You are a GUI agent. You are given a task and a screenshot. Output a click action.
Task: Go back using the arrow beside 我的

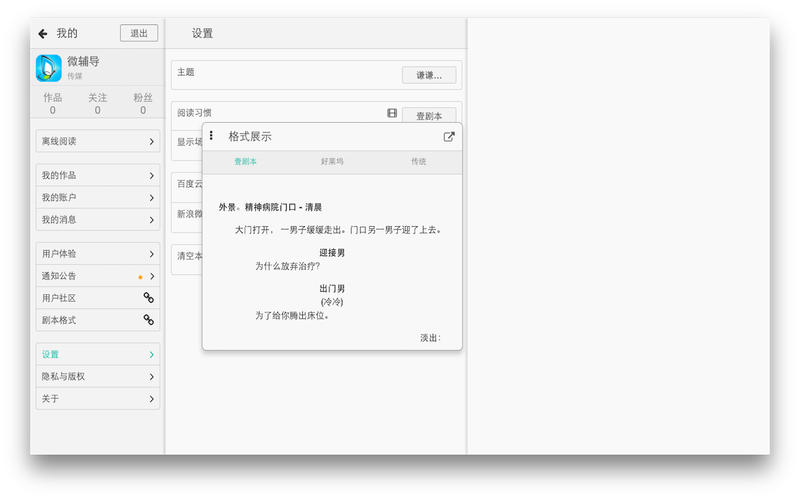(43, 34)
